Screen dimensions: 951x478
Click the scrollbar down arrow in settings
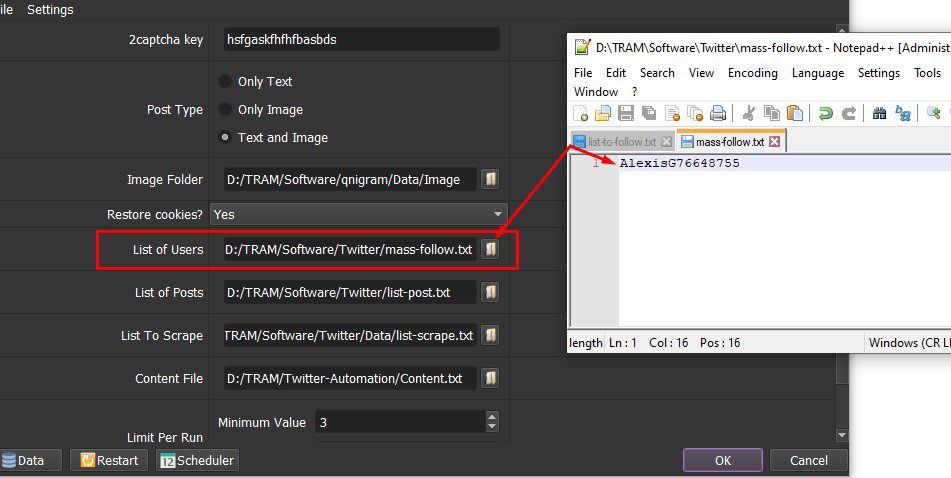842,435
